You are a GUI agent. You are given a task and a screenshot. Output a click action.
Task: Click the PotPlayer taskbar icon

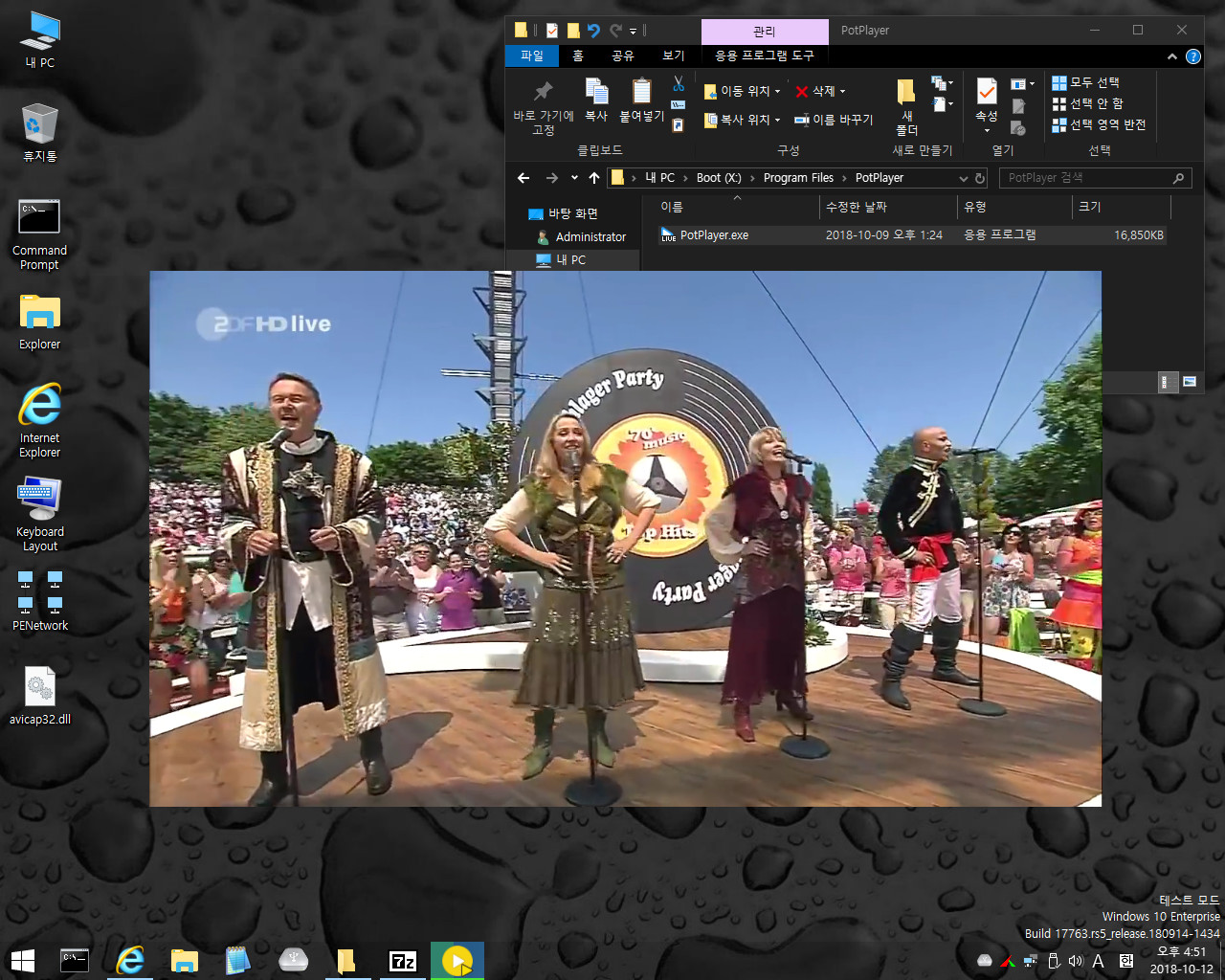(457, 961)
